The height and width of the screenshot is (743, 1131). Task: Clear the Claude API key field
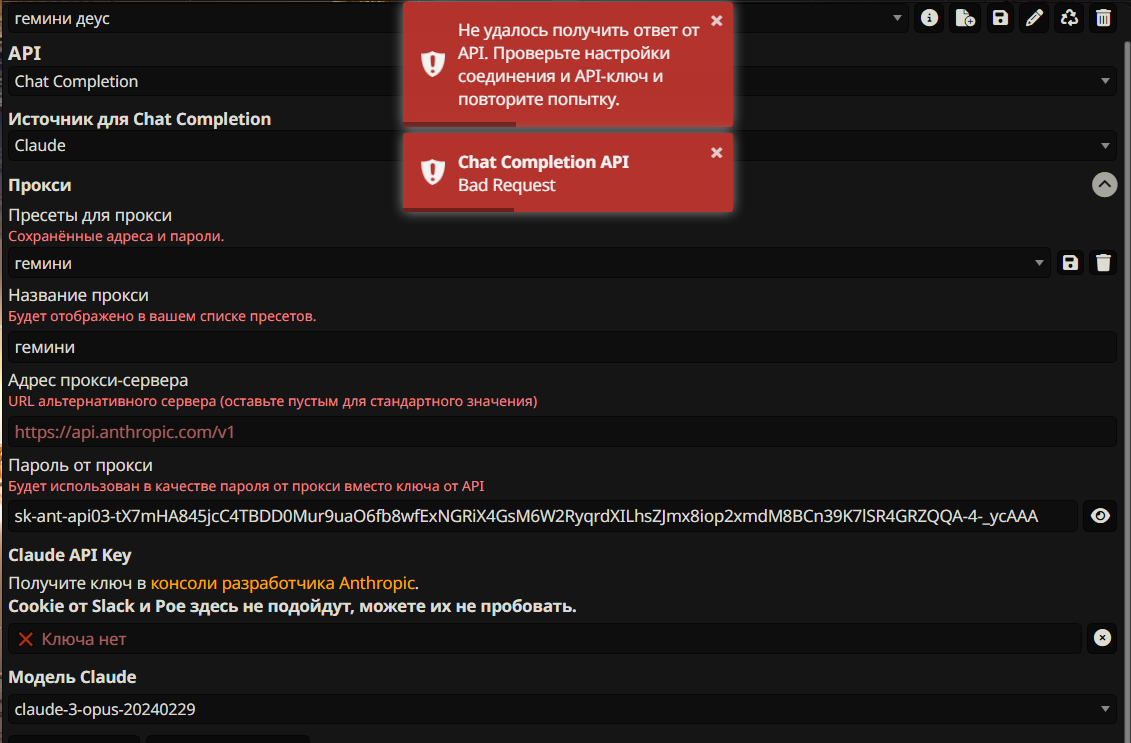click(1102, 638)
